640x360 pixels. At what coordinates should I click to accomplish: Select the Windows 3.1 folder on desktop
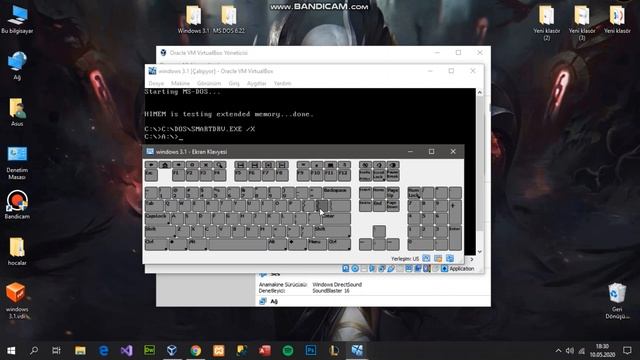coord(194,20)
